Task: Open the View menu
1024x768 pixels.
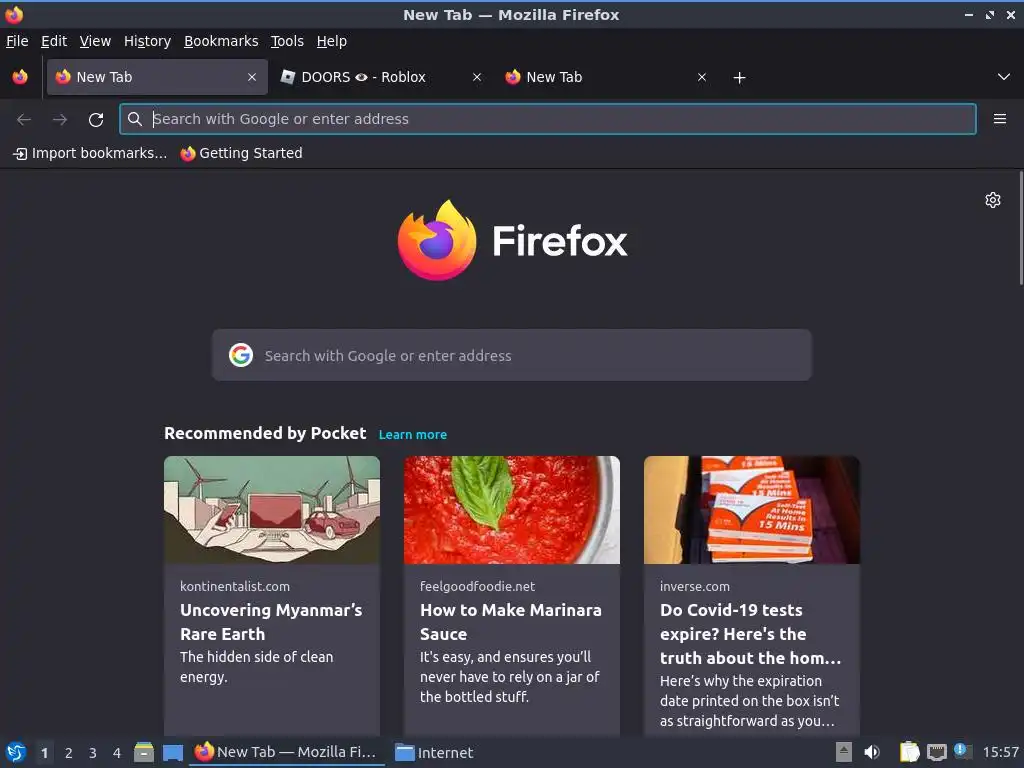Action: pos(95,41)
